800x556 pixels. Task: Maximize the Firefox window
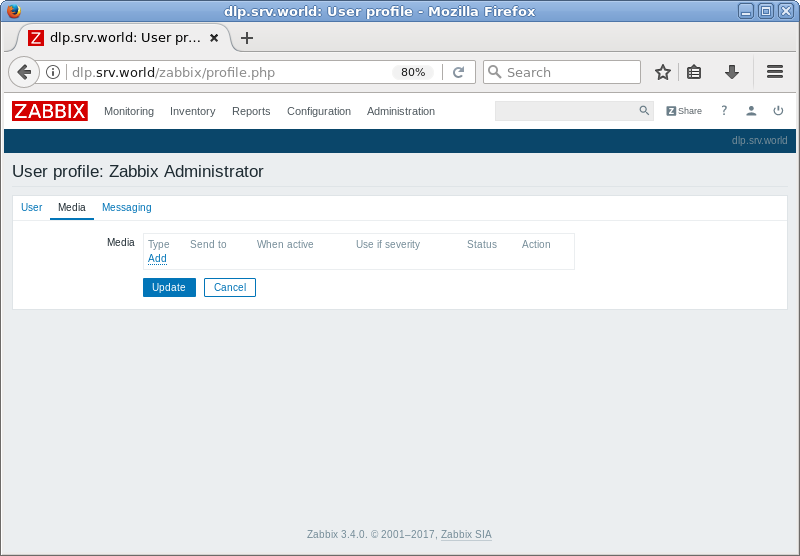pos(766,11)
